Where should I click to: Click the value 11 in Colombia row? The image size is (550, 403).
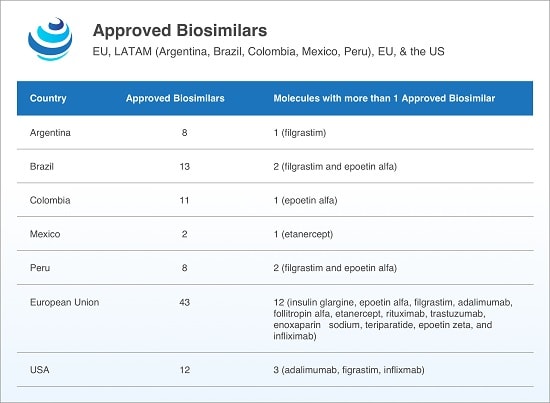[185, 200]
